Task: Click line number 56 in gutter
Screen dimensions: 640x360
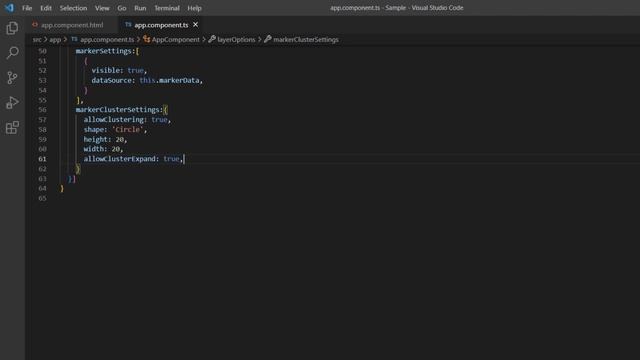Action: (42, 110)
